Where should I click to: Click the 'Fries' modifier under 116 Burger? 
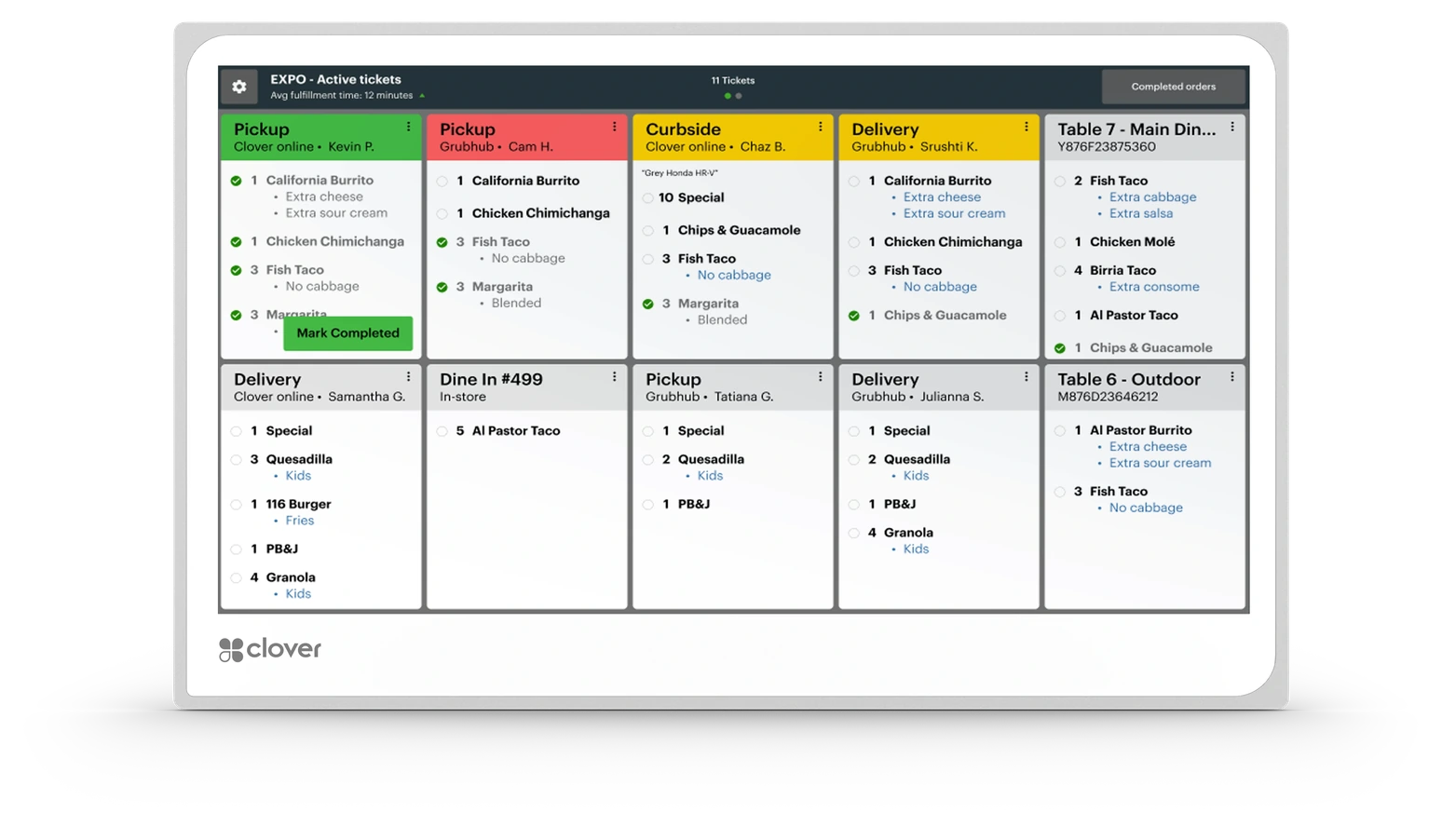coord(299,521)
